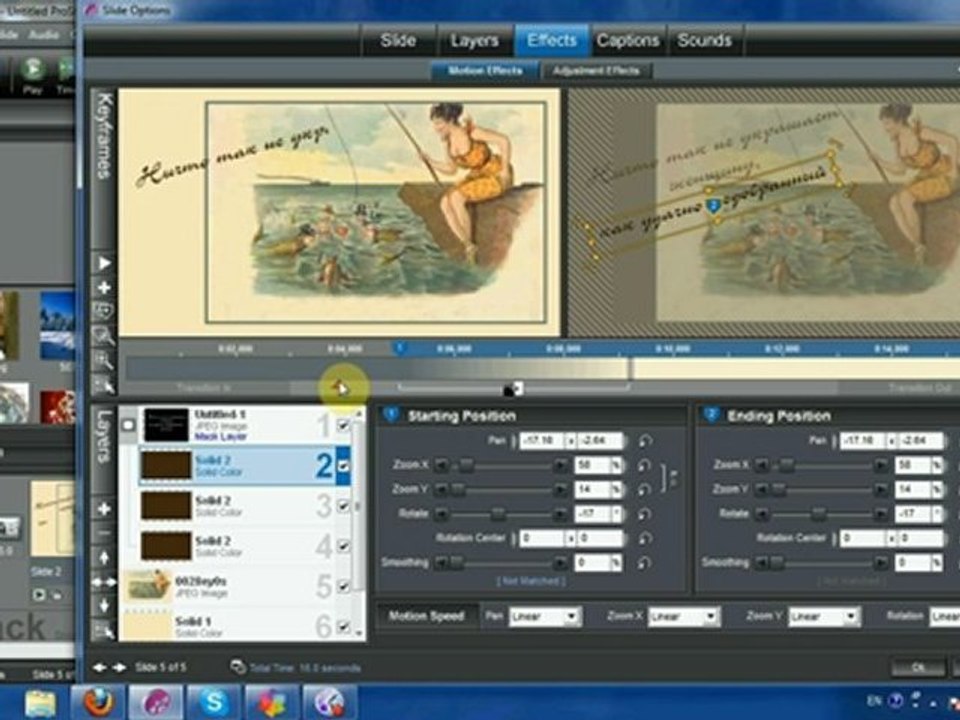Reset Starting Position Rotate value
Screen dimensions: 960x720
(643, 514)
